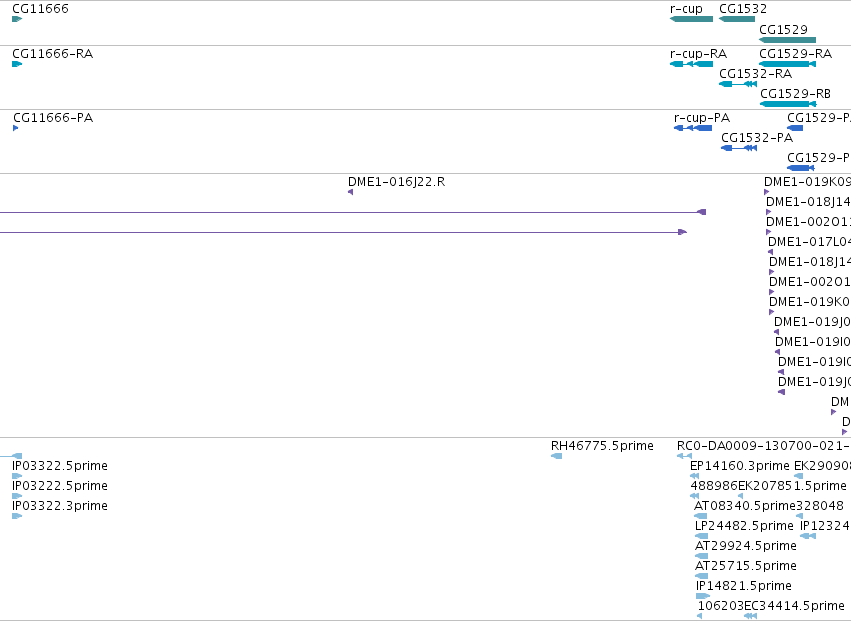The height and width of the screenshot is (621, 851).
Task: Open the AT25715.5prime EST
Action: pyautogui.click(x=701, y=576)
